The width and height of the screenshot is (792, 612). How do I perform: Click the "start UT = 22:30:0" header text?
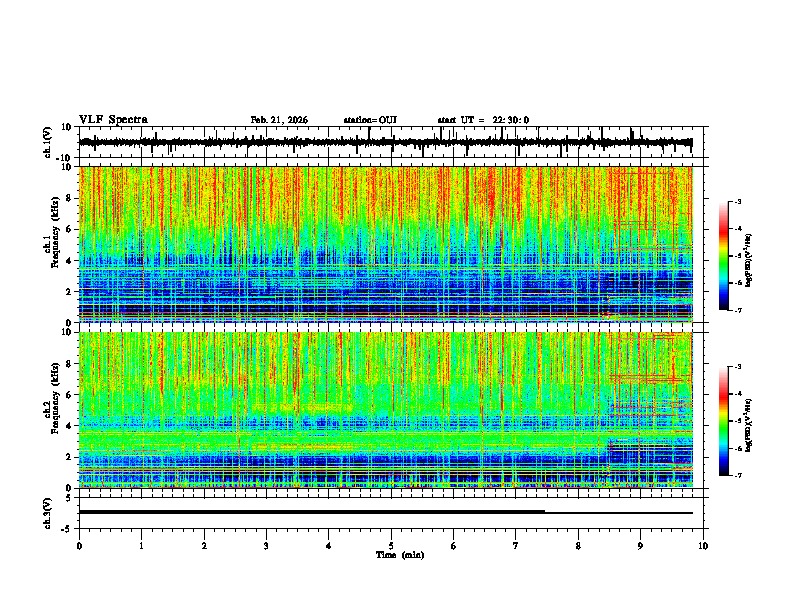483,120
